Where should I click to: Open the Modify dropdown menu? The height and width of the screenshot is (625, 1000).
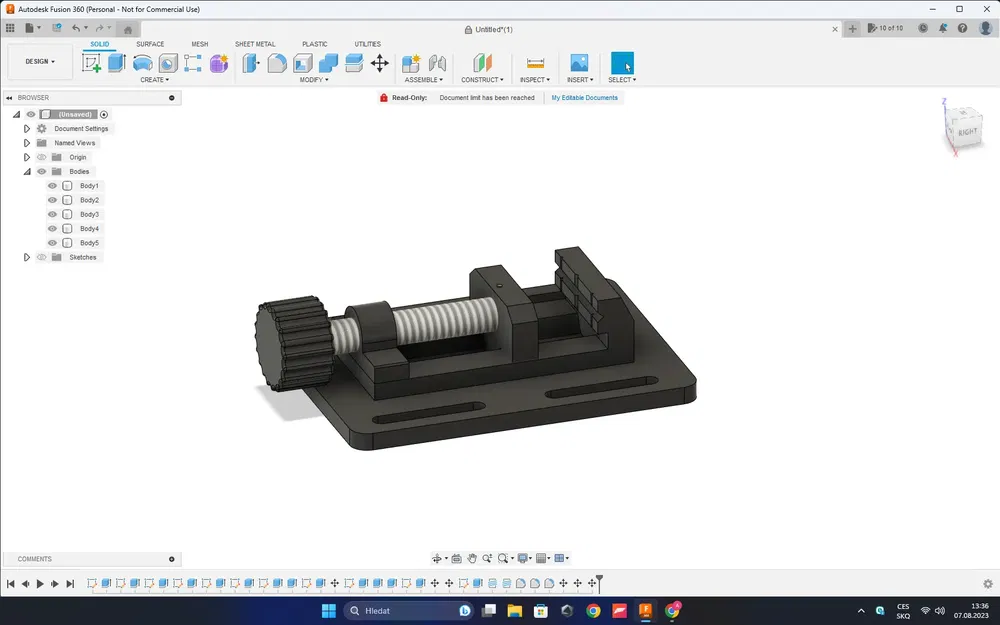[313, 80]
